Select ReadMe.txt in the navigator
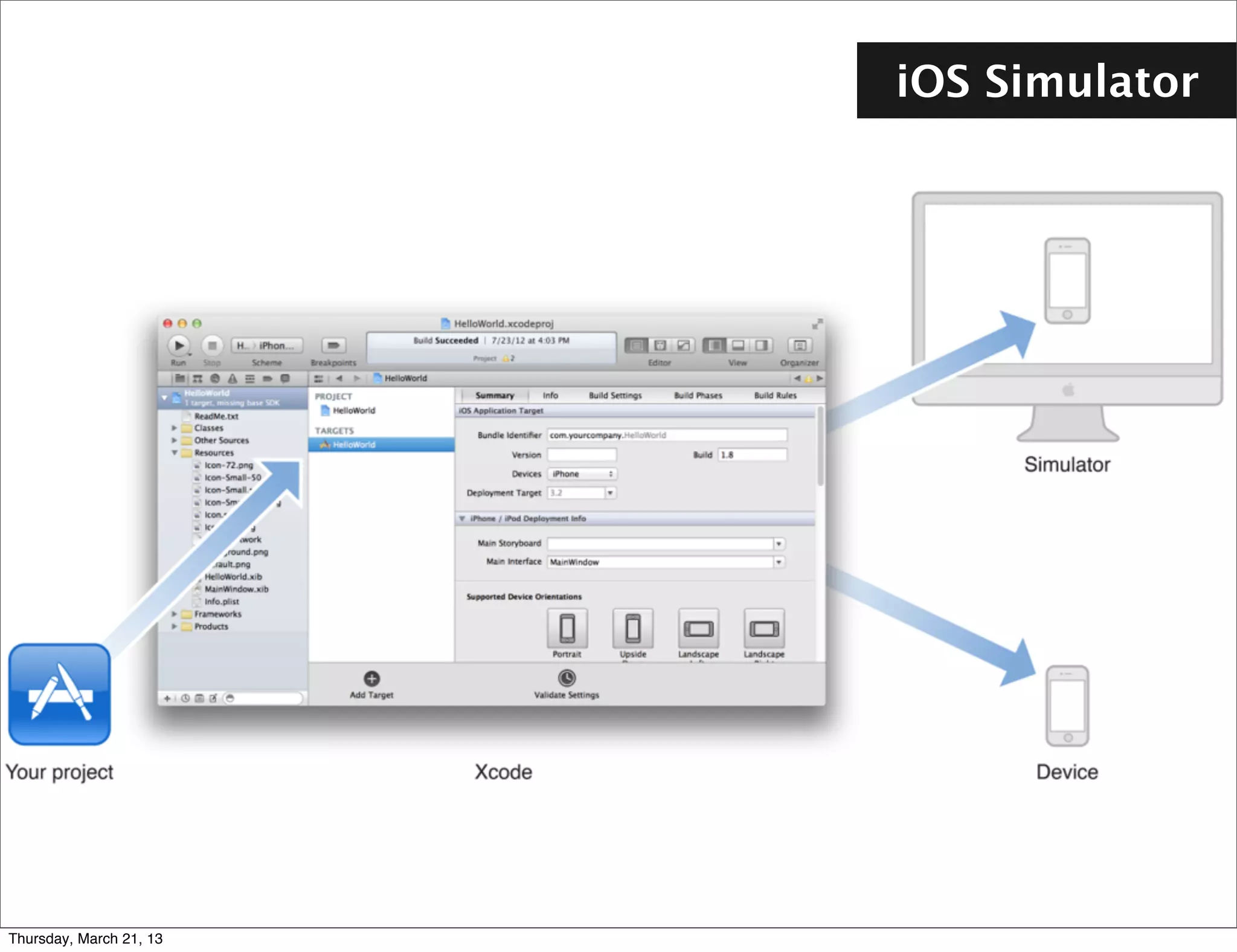1237x952 pixels. coord(216,416)
